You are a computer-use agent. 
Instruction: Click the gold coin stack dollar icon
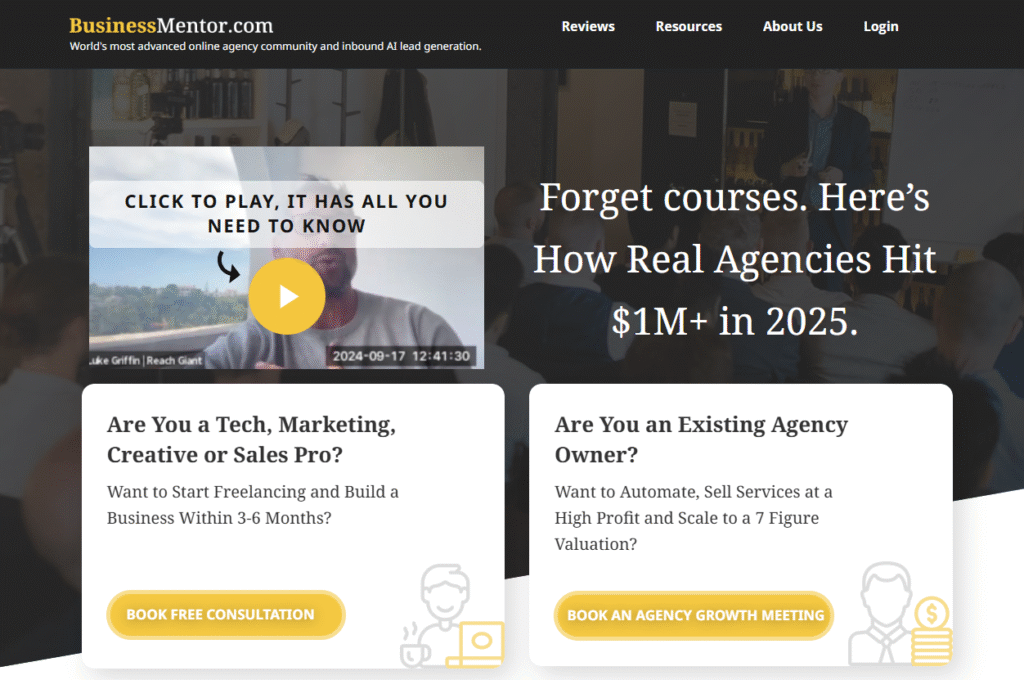click(x=931, y=630)
